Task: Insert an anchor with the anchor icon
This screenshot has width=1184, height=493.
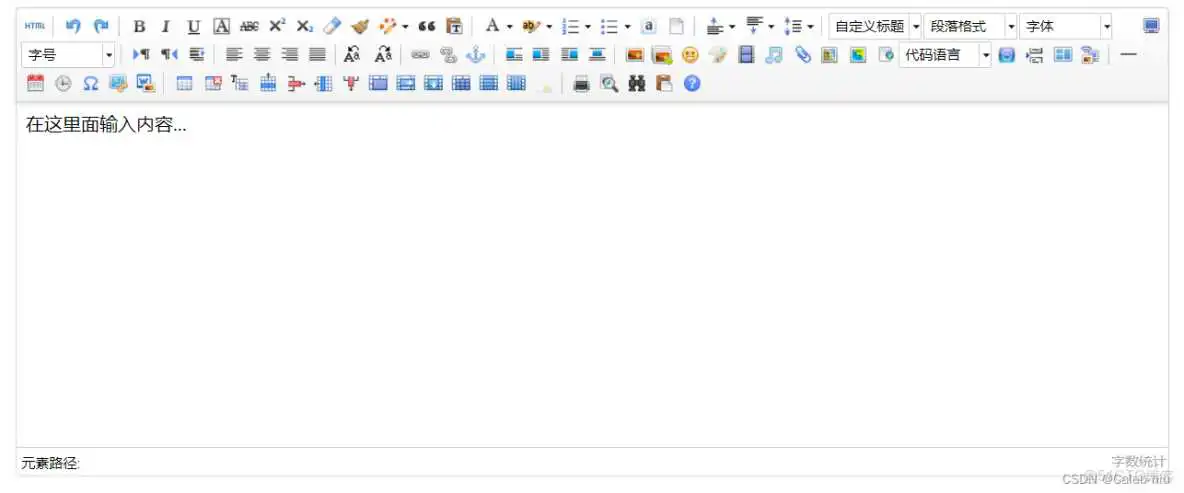Action: pos(475,55)
